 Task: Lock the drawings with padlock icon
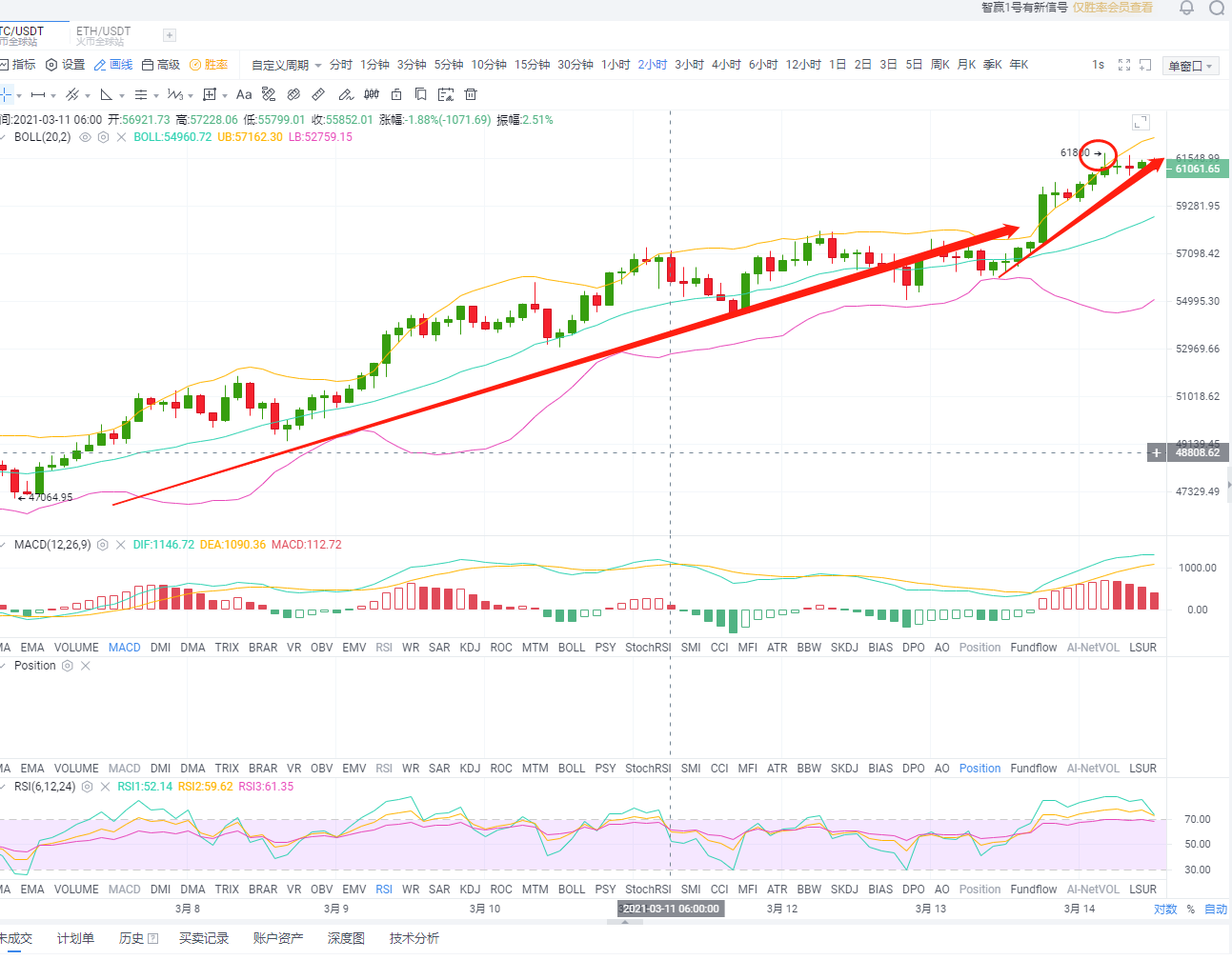pyautogui.click(x=396, y=94)
